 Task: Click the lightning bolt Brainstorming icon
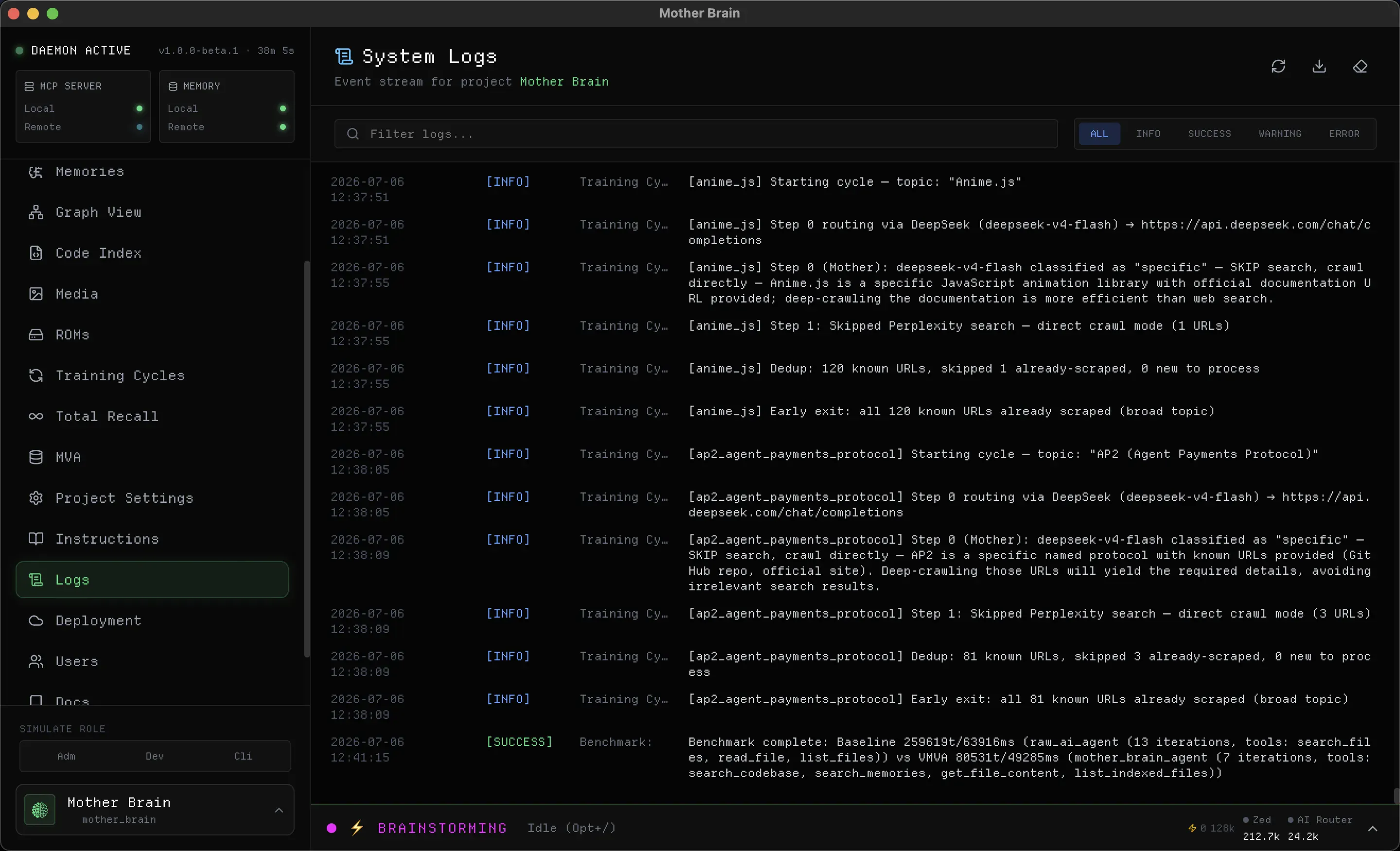coord(357,828)
